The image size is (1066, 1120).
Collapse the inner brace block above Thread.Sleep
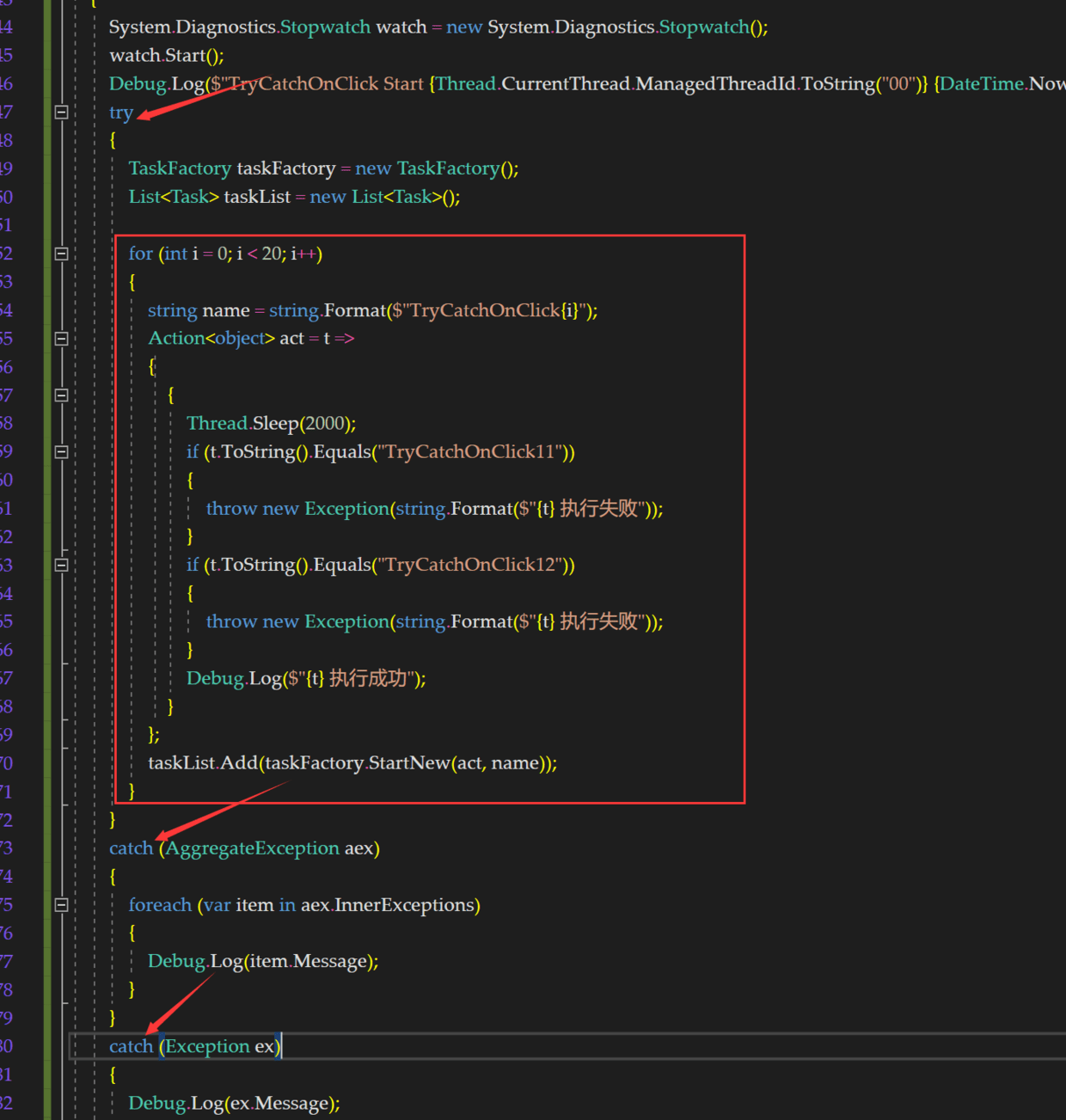pos(61,395)
